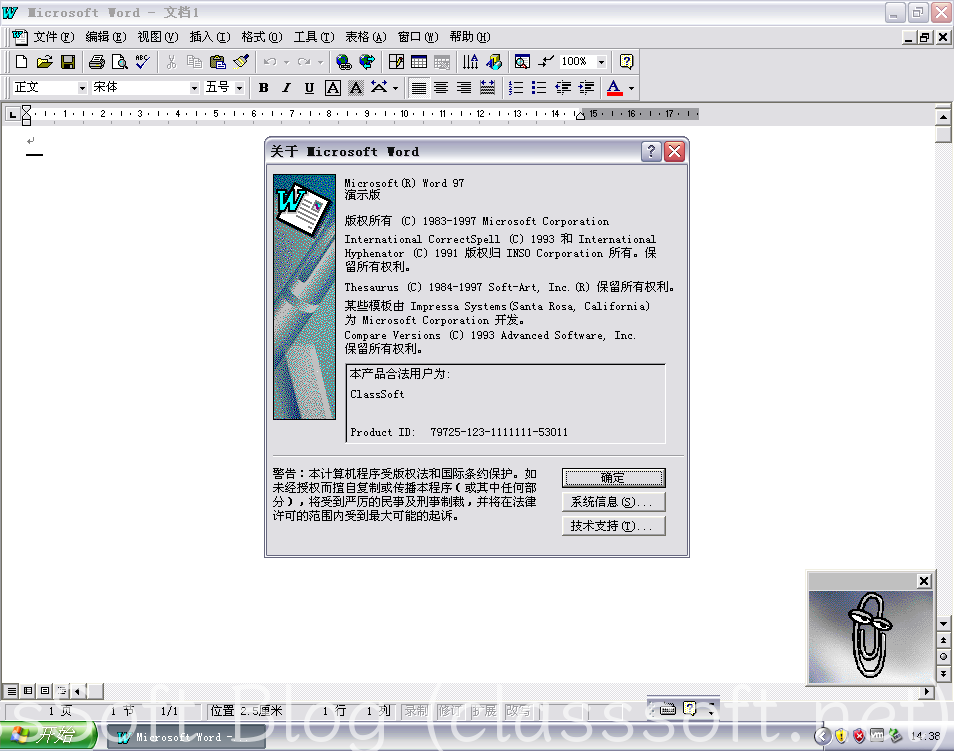Open Print Preview
The image size is (954, 751).
click(x=119, y=61)
